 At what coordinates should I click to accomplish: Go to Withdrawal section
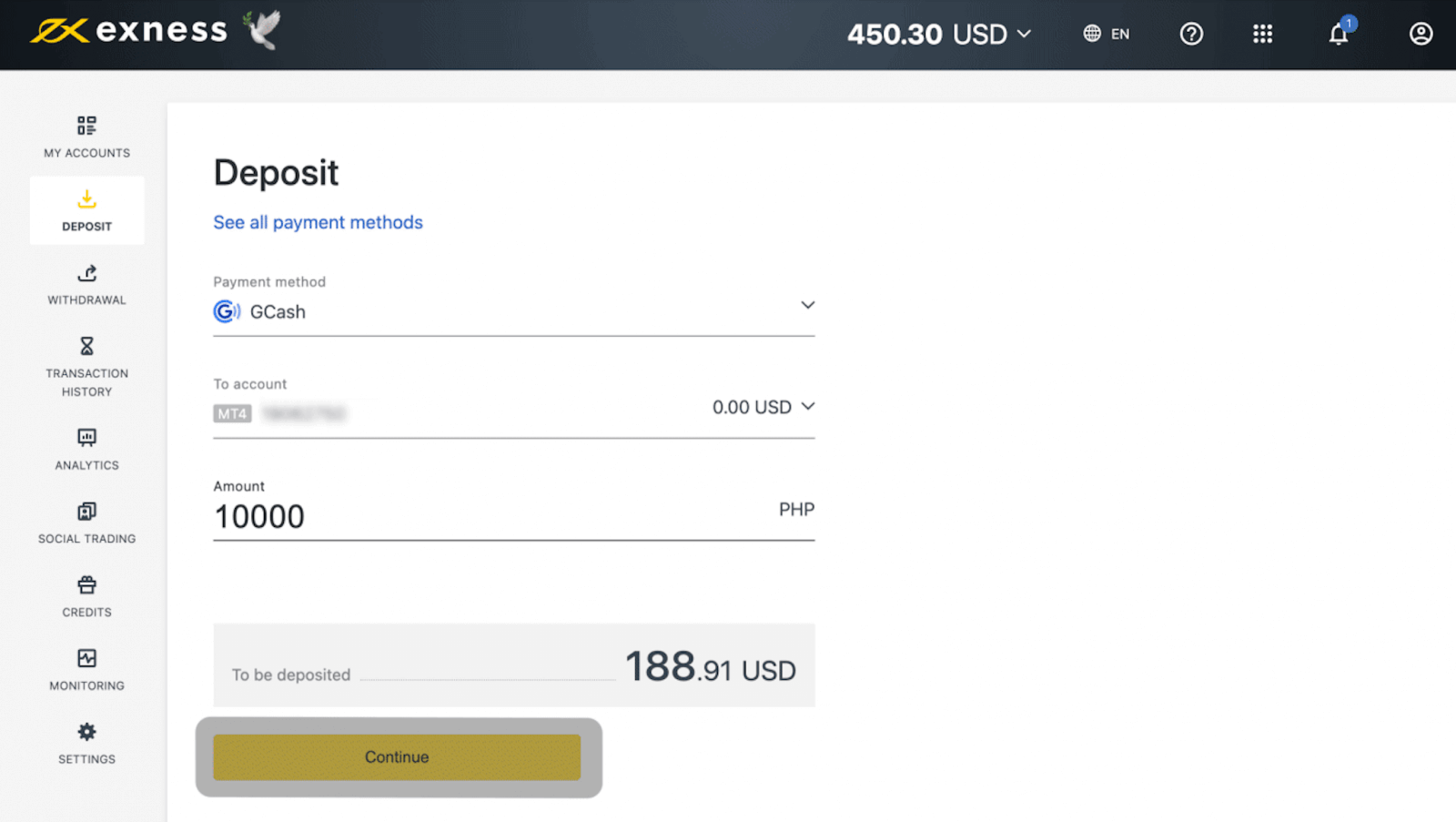pos(86,284)
